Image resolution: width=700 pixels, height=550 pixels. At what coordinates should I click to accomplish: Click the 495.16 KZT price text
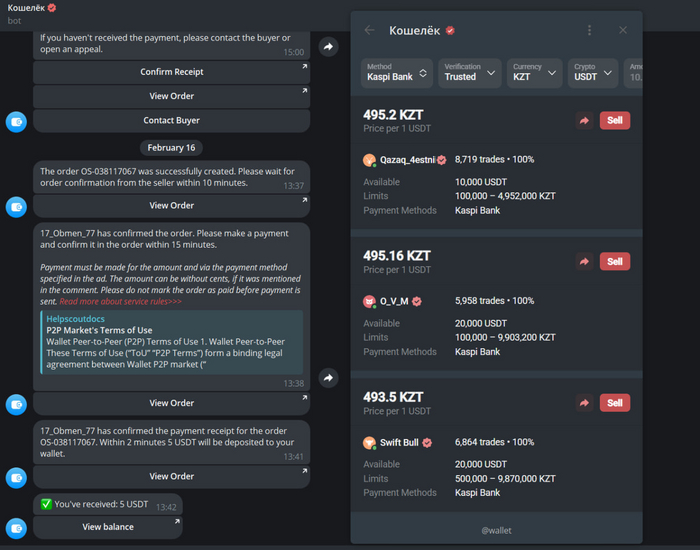coord(397,256)
